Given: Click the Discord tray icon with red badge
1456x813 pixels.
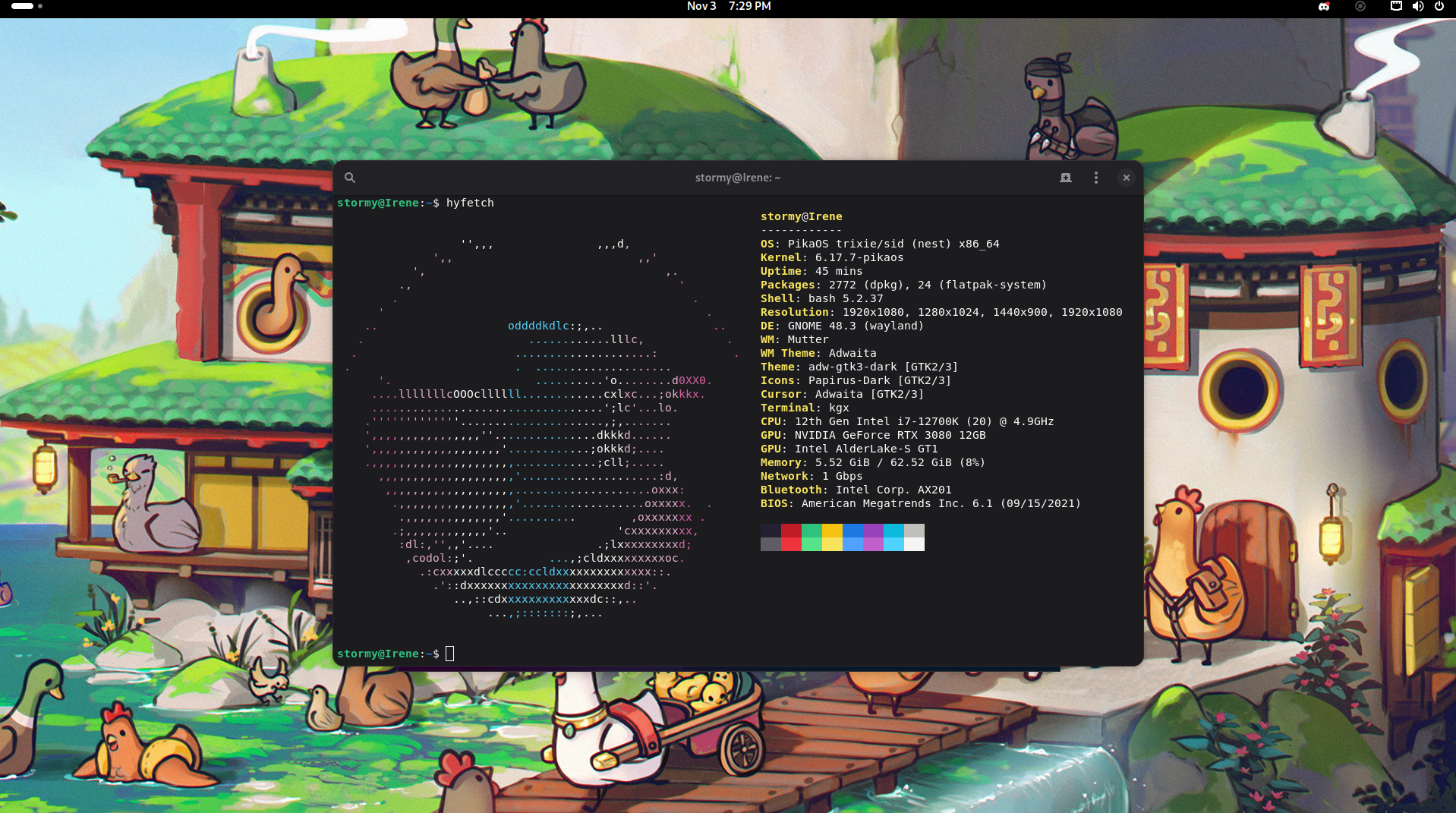Looking at the screenshot, I should pos(1324,7).
